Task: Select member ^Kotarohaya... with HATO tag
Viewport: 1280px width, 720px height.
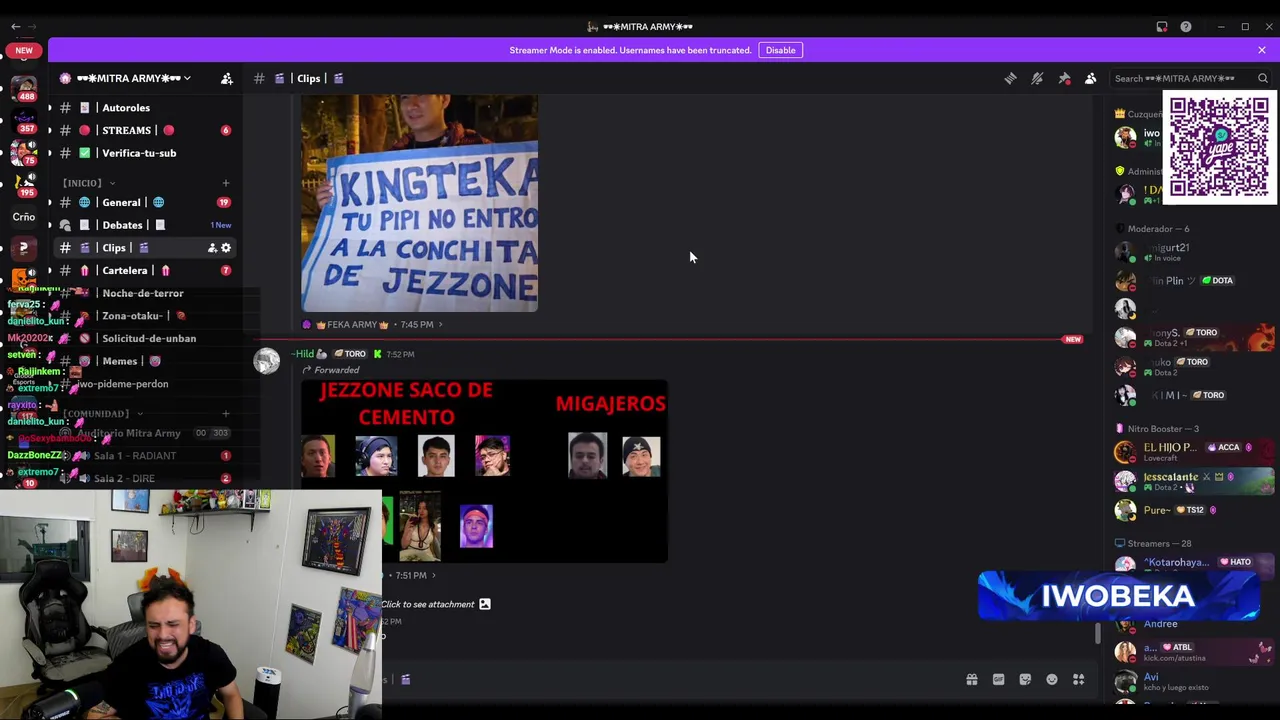Action: pos(1195,566)
